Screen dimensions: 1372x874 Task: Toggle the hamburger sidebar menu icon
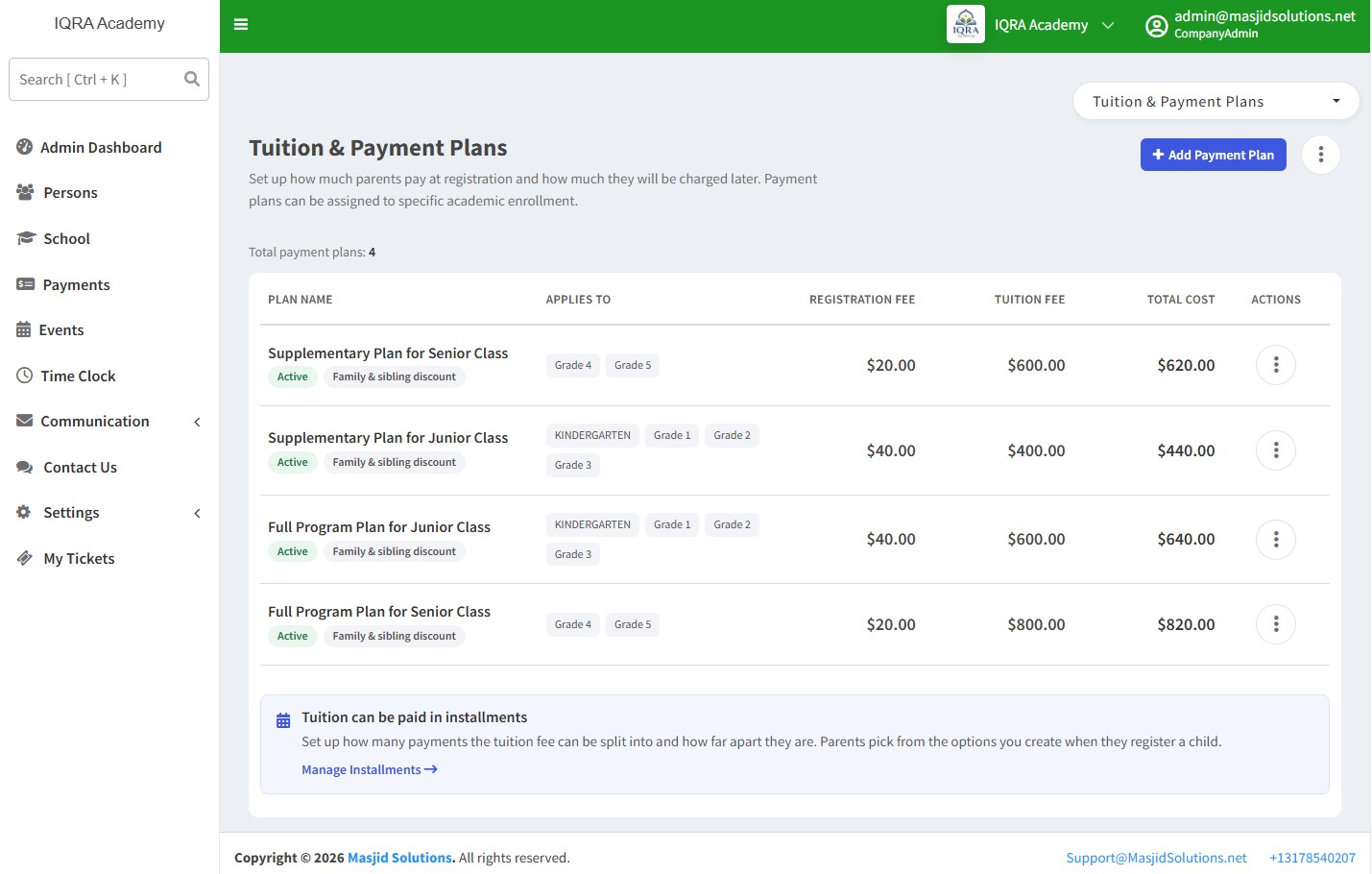click(241, 24)
